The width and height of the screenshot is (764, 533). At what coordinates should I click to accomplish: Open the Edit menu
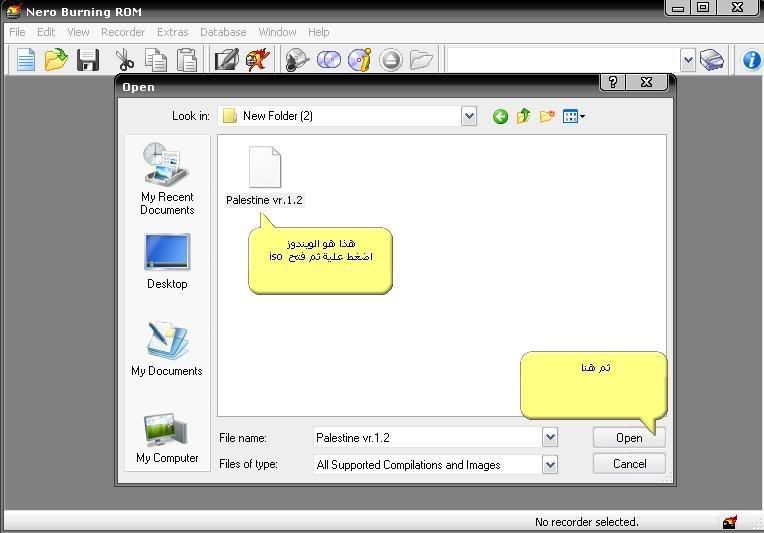coord(46,32)
